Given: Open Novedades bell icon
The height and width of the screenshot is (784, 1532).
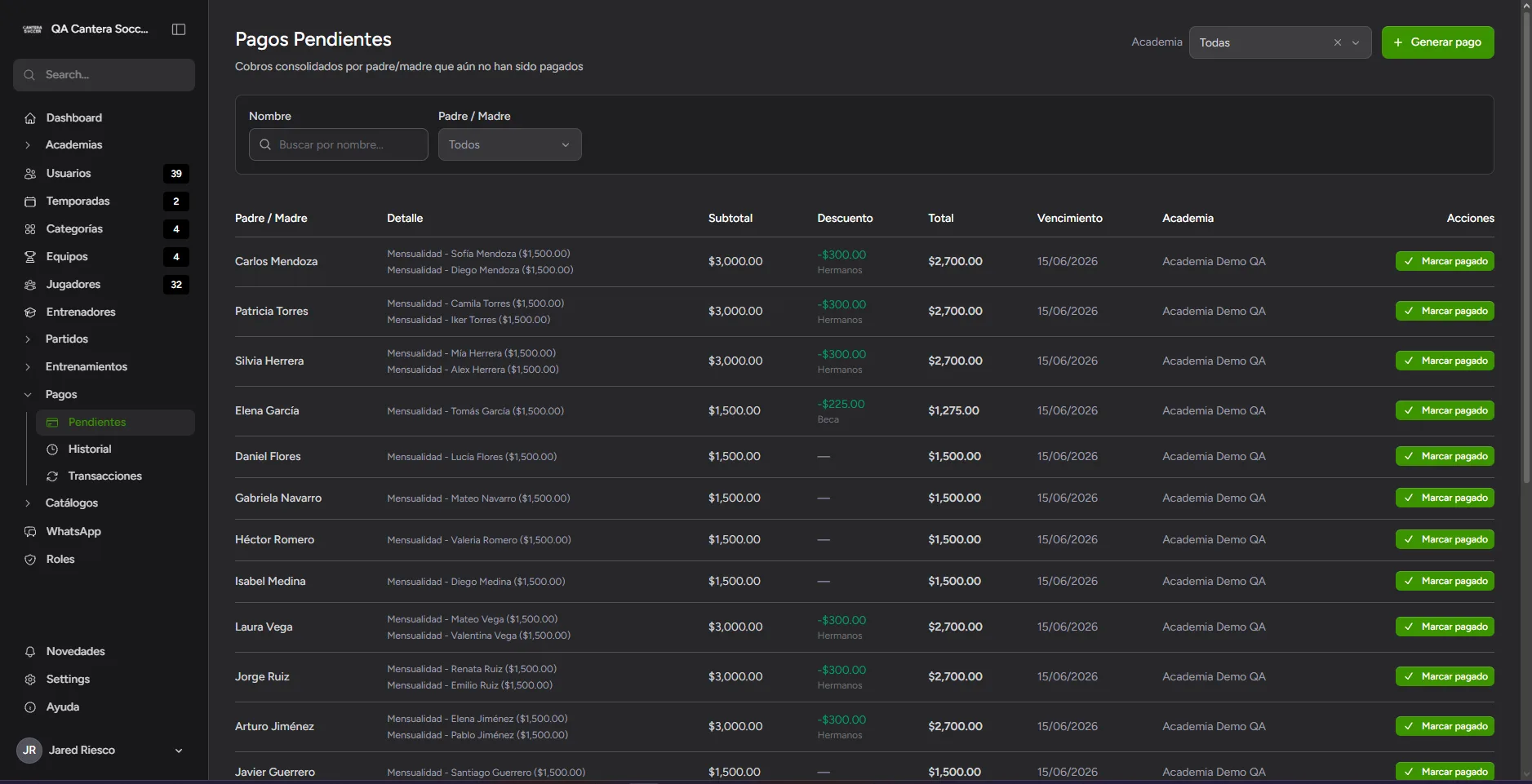Looking at the screenshot, I should (30, 652).
